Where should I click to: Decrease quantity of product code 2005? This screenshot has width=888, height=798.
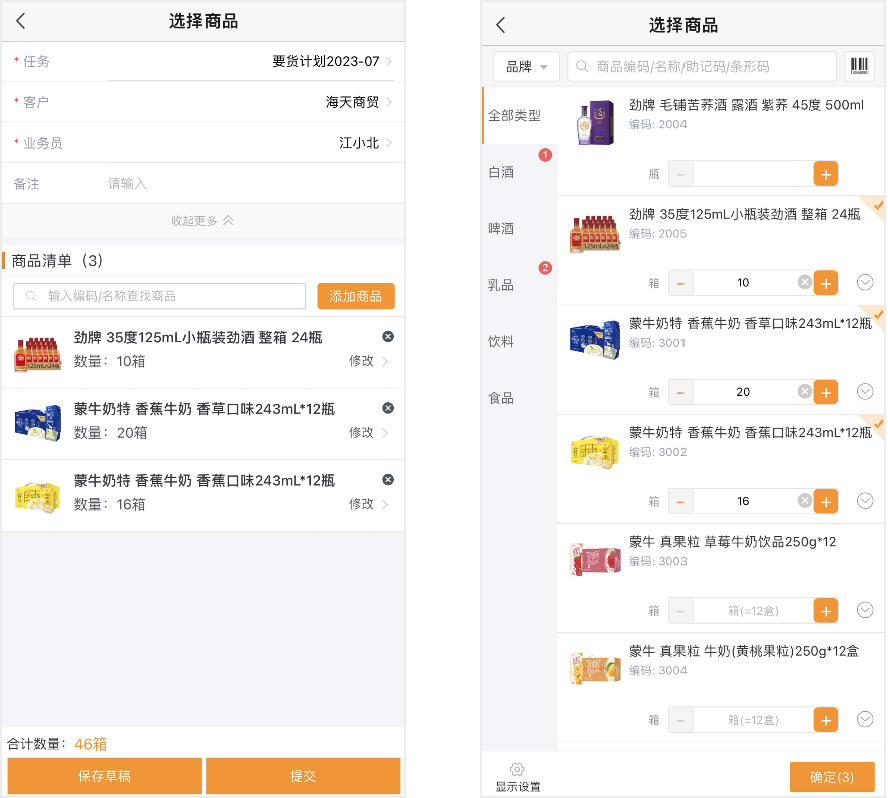pos(681,283)
